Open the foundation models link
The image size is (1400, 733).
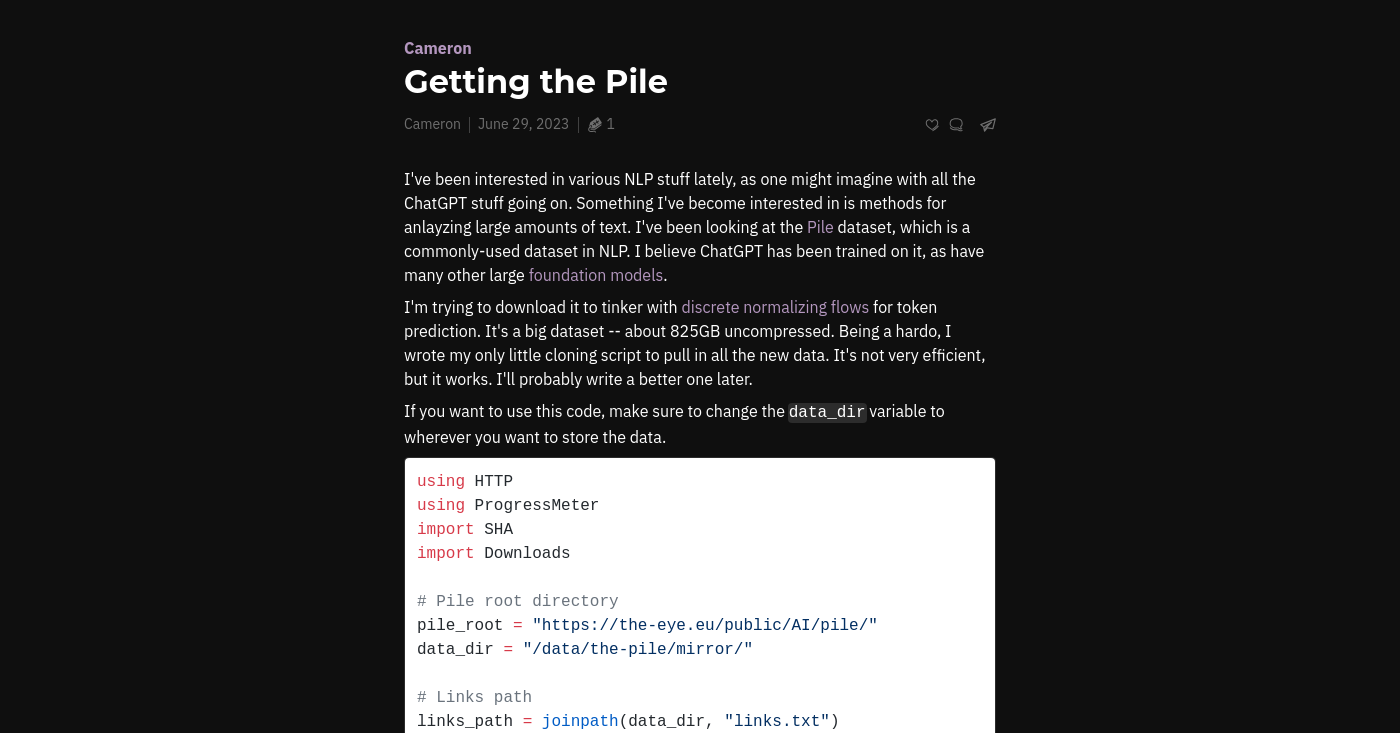[x=596, y=275]
